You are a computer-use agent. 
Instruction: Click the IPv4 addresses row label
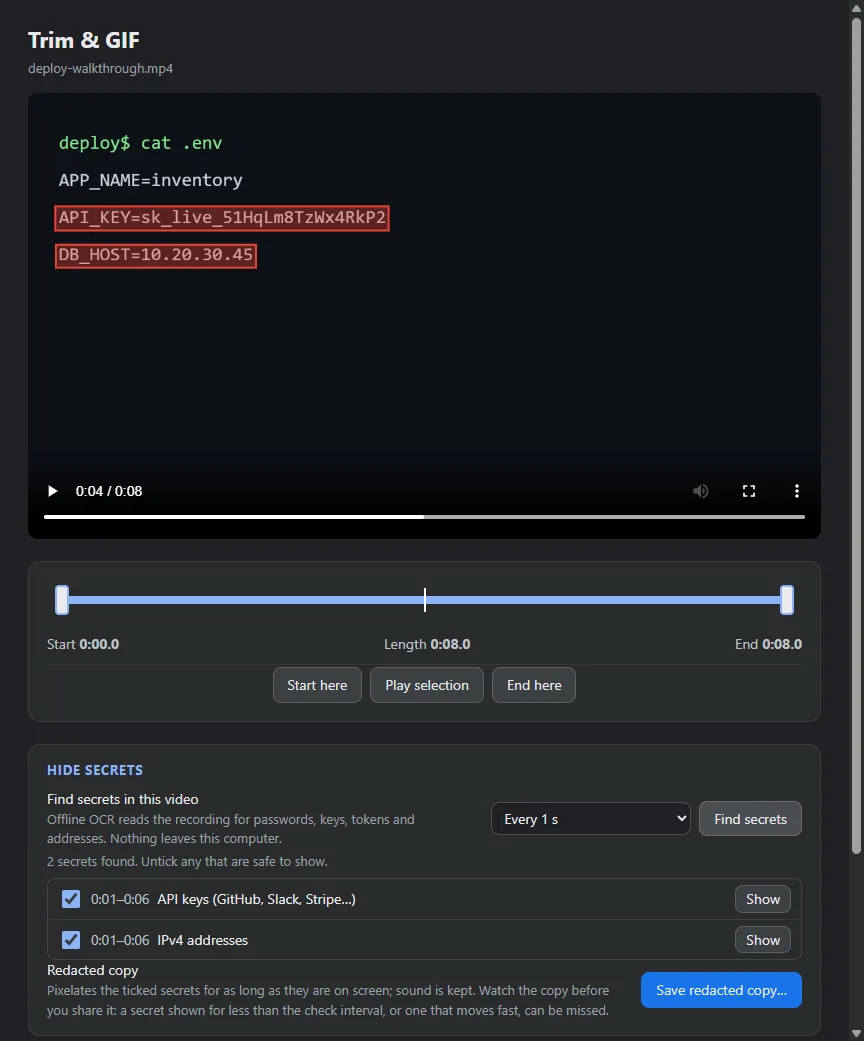(203, 940)
